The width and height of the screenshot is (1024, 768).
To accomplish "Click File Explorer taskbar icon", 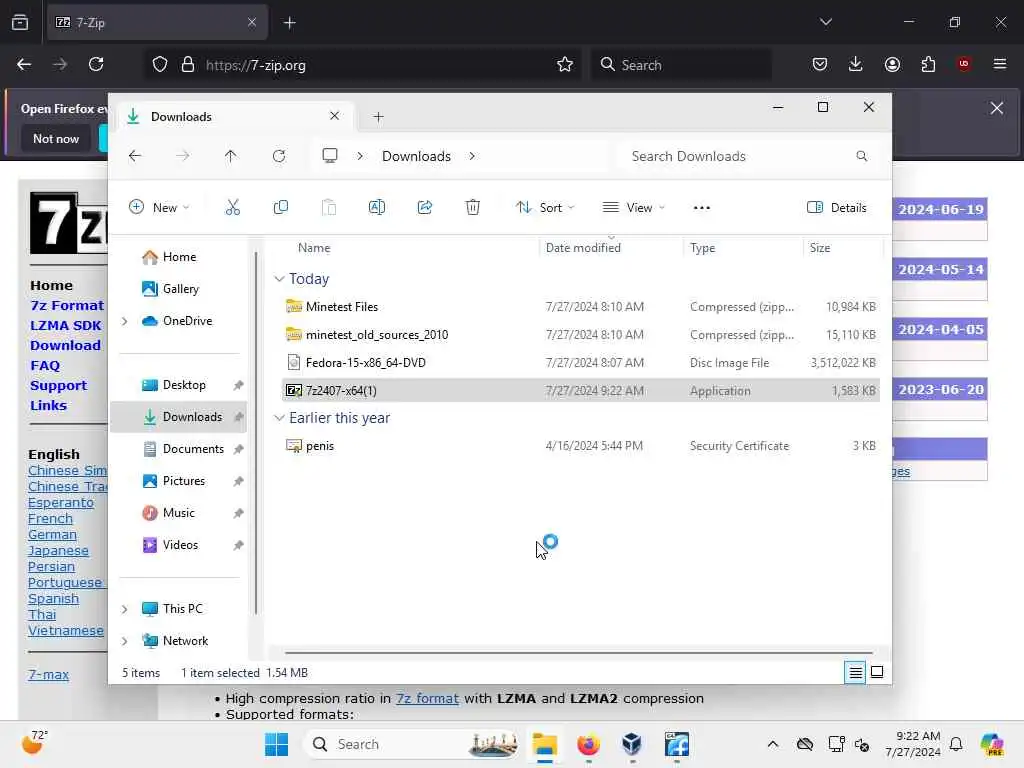I will pyautogui.click(x=545, y=744).
